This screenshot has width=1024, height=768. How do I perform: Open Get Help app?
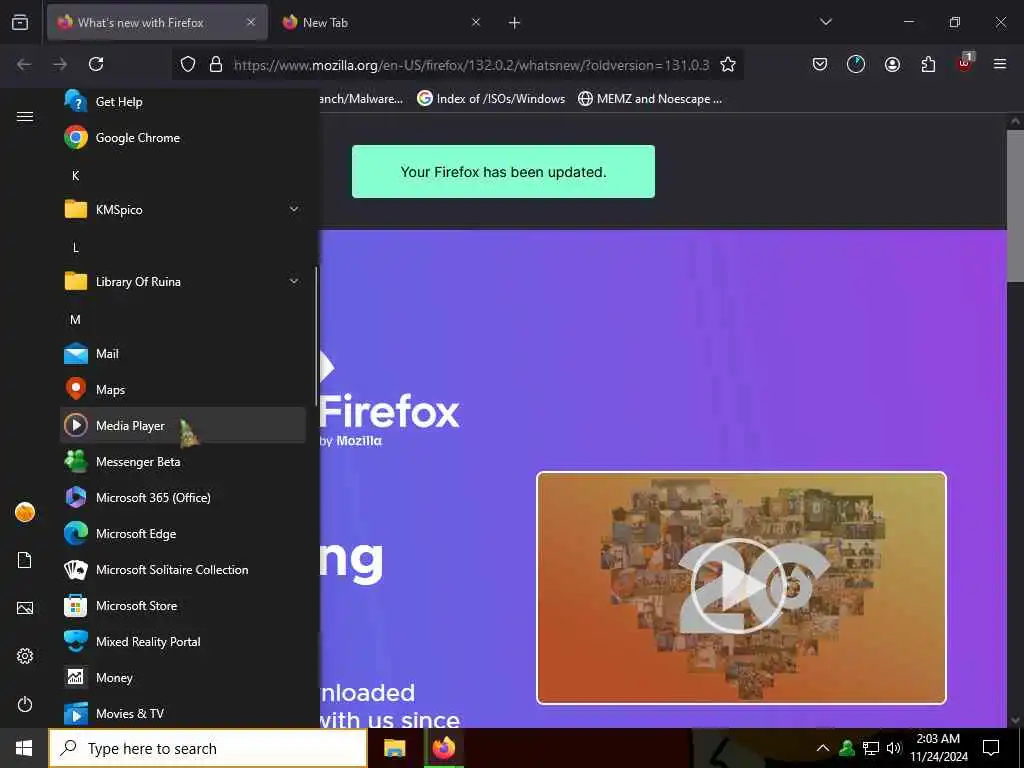[x=183, y=102]
